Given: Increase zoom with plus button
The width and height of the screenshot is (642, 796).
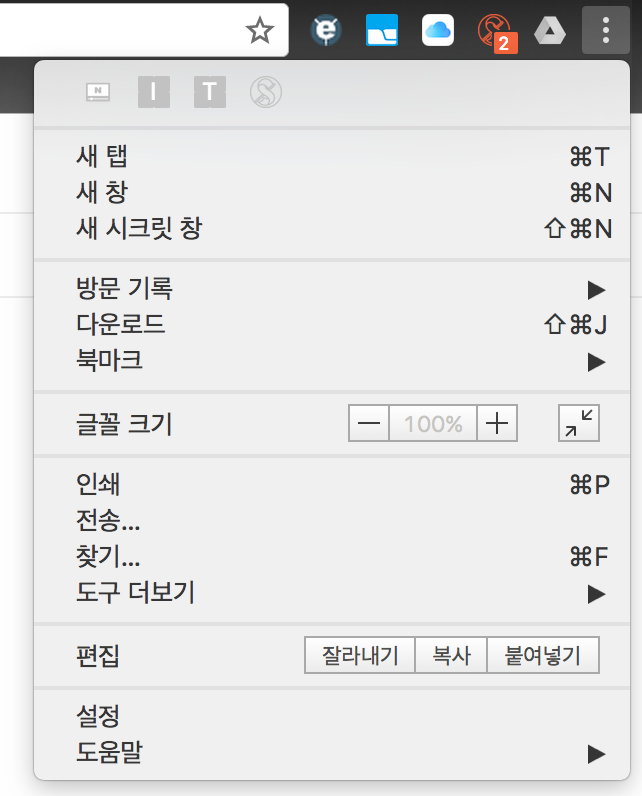Looking at the screenshot, I should click(x=497, y=423).
